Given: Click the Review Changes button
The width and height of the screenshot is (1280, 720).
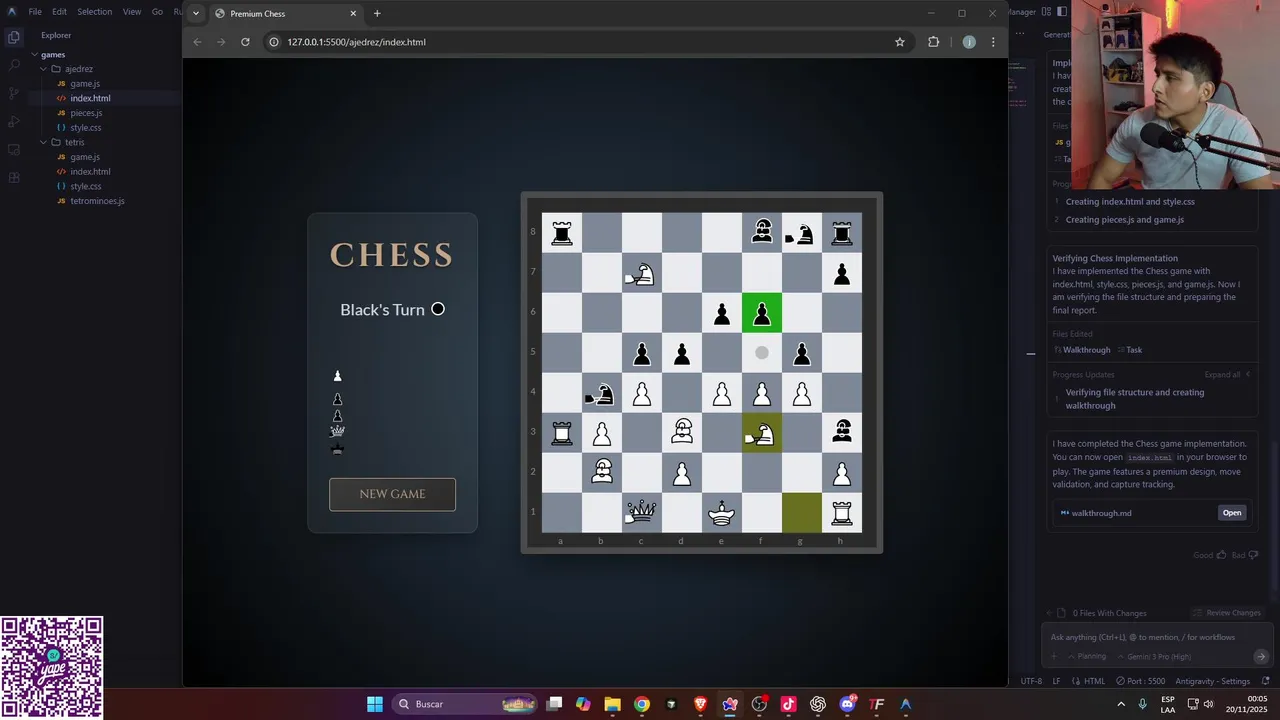Looking at the screenshot, I should (x=1227, y=613).
